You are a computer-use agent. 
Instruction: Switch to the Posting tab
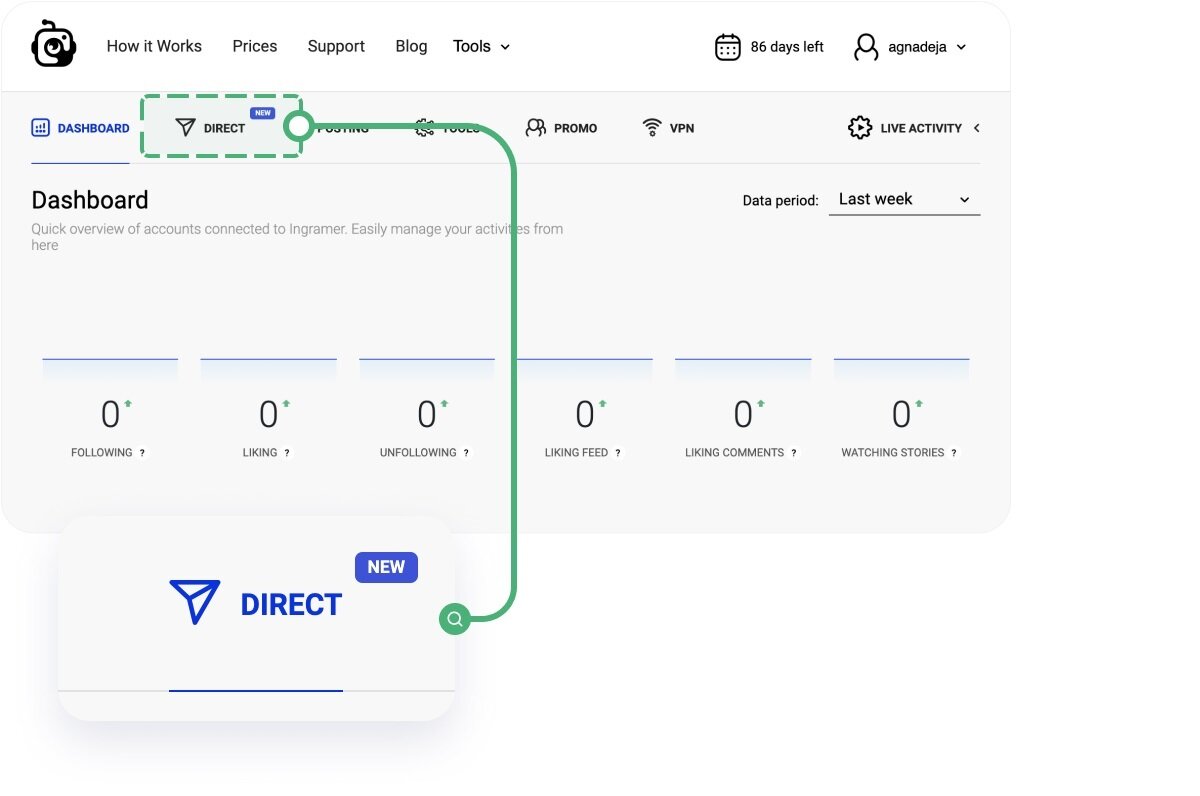coord(343,127)
